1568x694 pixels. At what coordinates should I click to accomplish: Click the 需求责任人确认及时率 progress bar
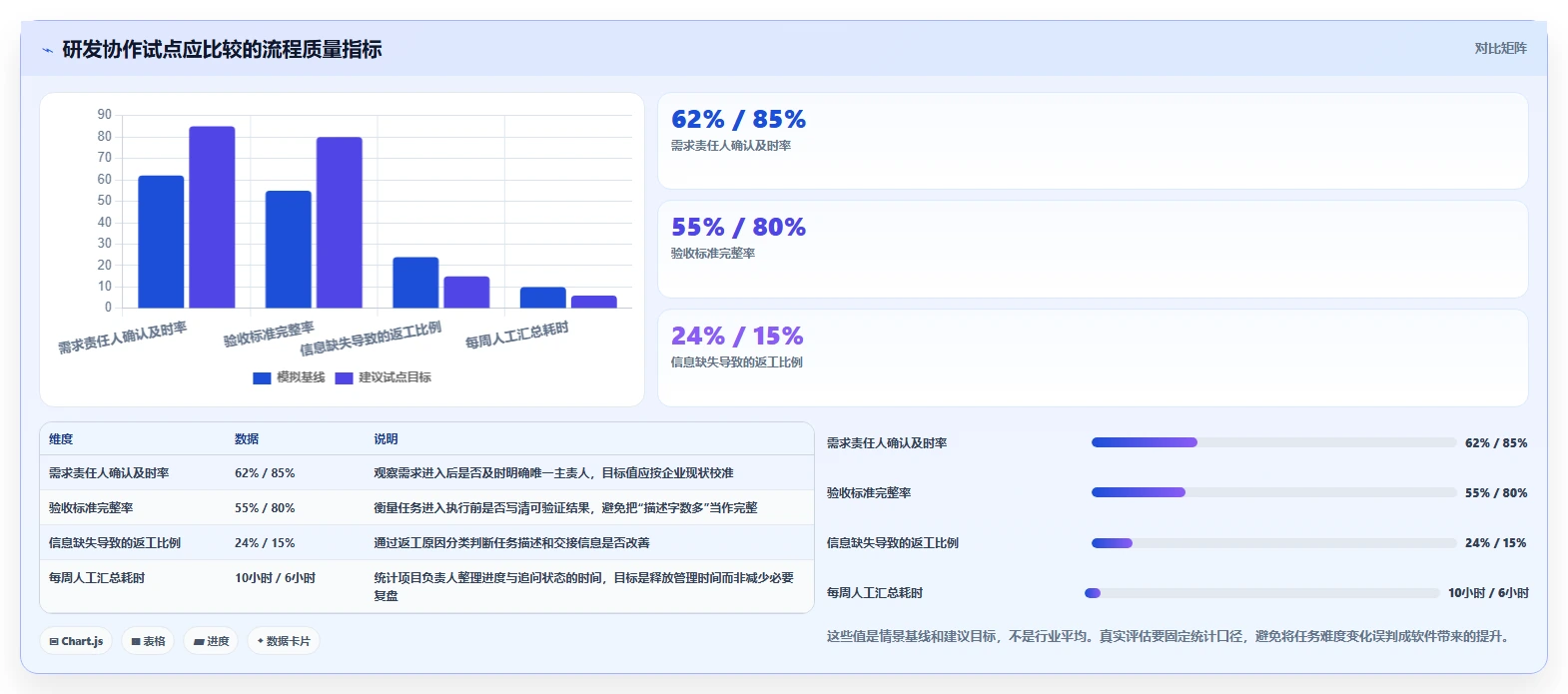(x=1273, y=442)
